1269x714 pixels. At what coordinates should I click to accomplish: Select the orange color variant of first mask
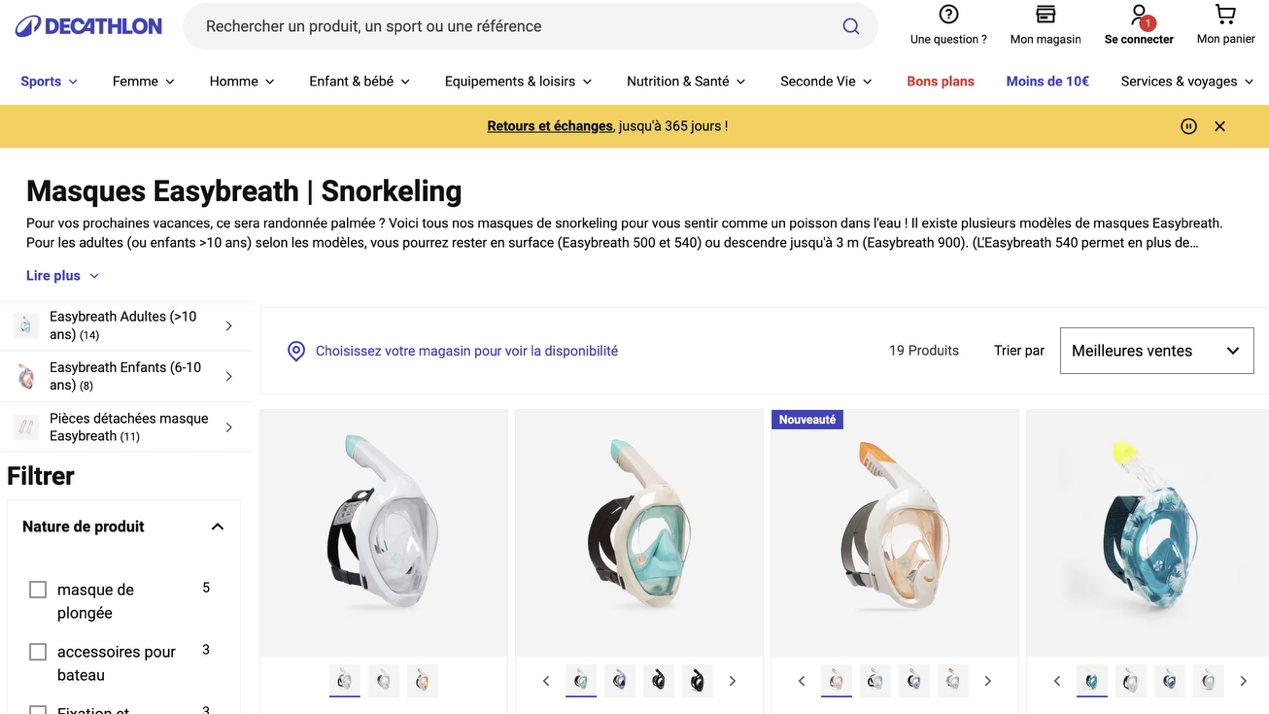tap(422, 681)
